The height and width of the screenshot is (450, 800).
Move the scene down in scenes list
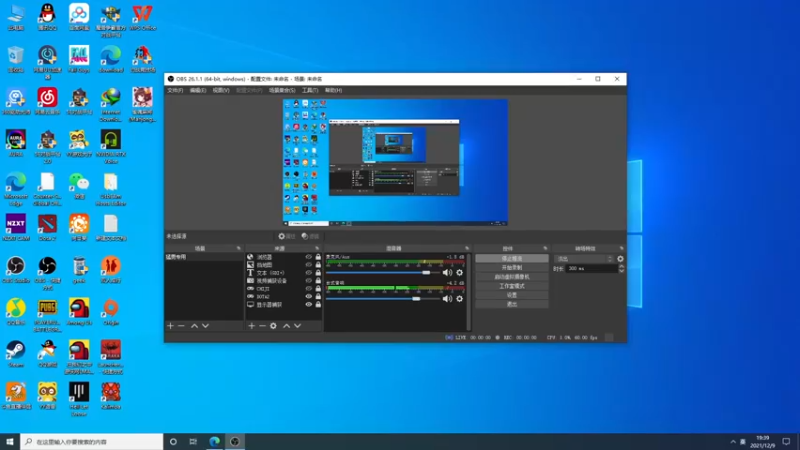pyautogui.click(x=205, y=326)
